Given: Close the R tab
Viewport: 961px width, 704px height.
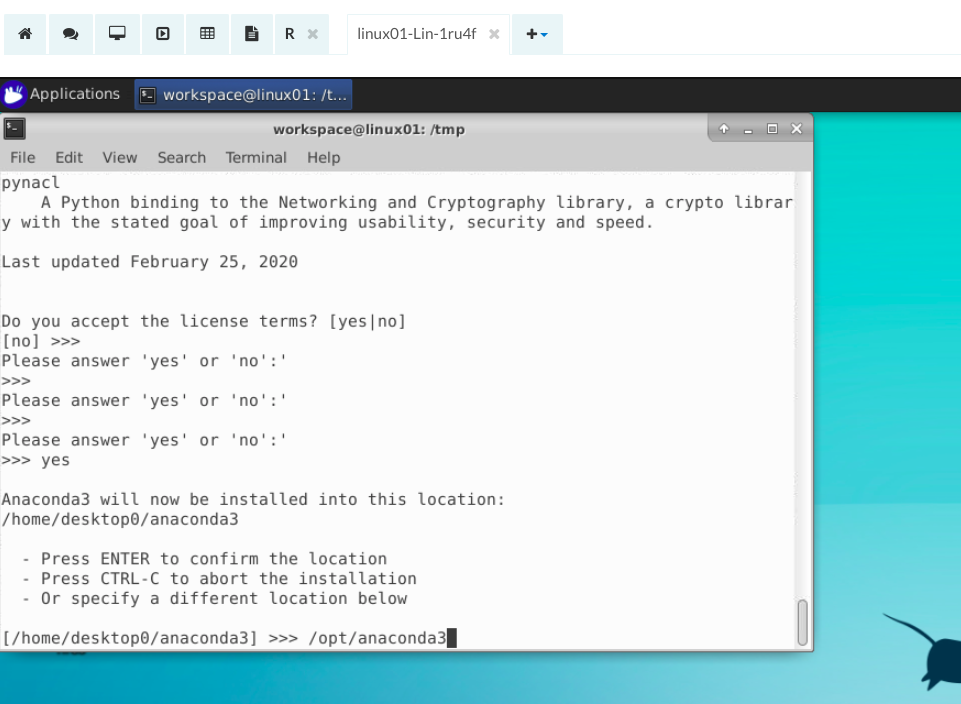Looking at the screenshot, I should [312, 34].
